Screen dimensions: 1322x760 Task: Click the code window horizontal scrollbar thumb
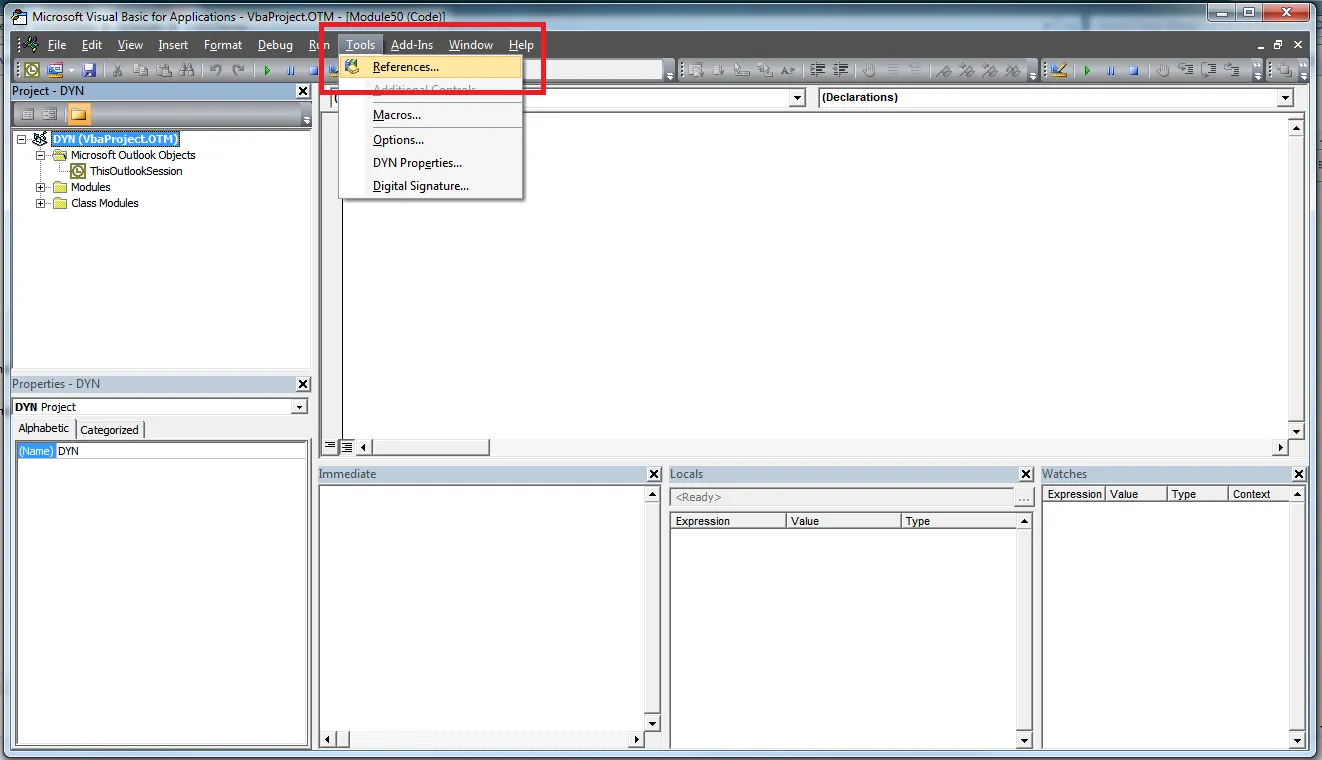coord(430,447)
